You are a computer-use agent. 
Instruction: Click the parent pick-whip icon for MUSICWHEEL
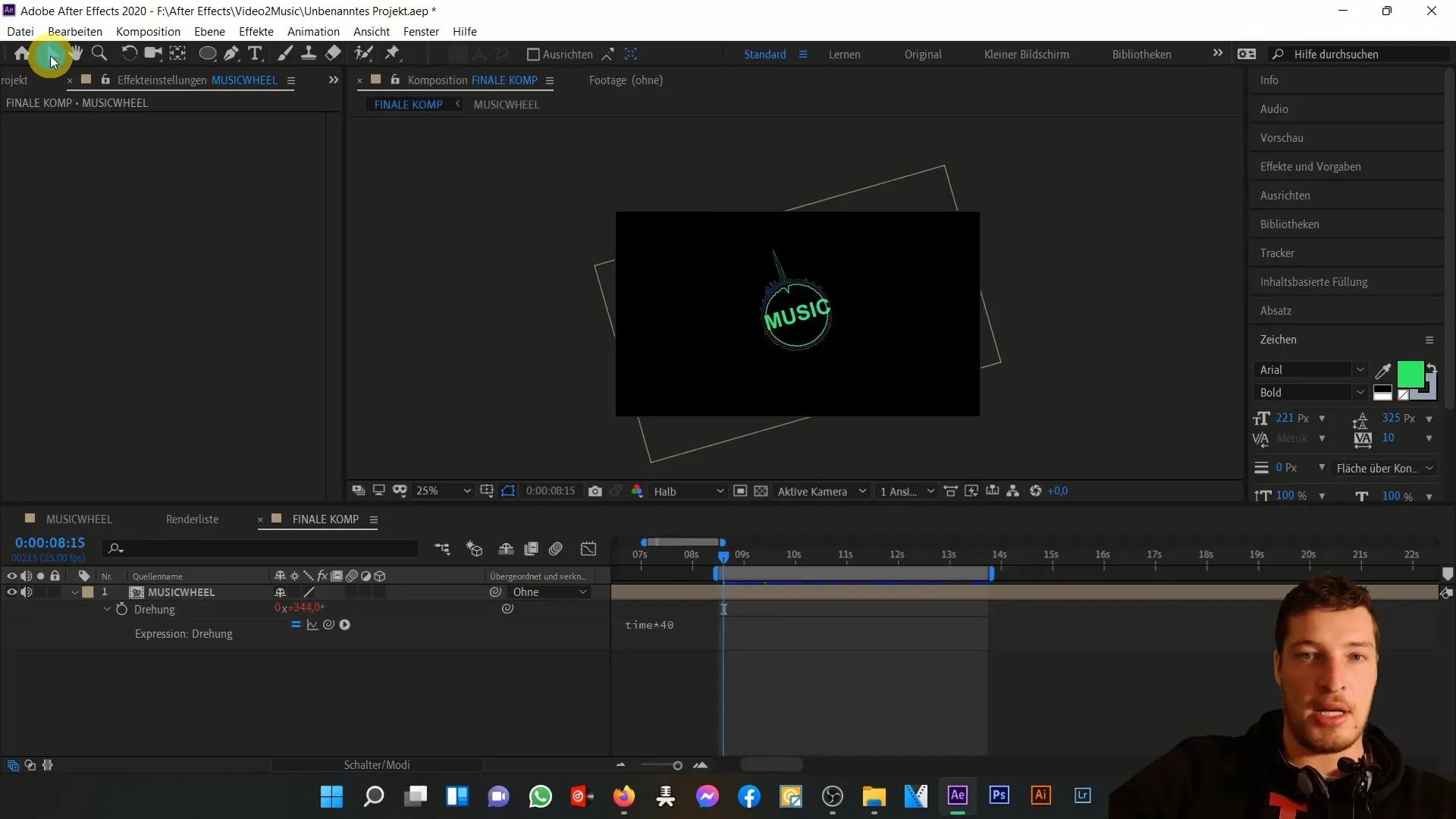pyautogui.click(x=496, y=591)
